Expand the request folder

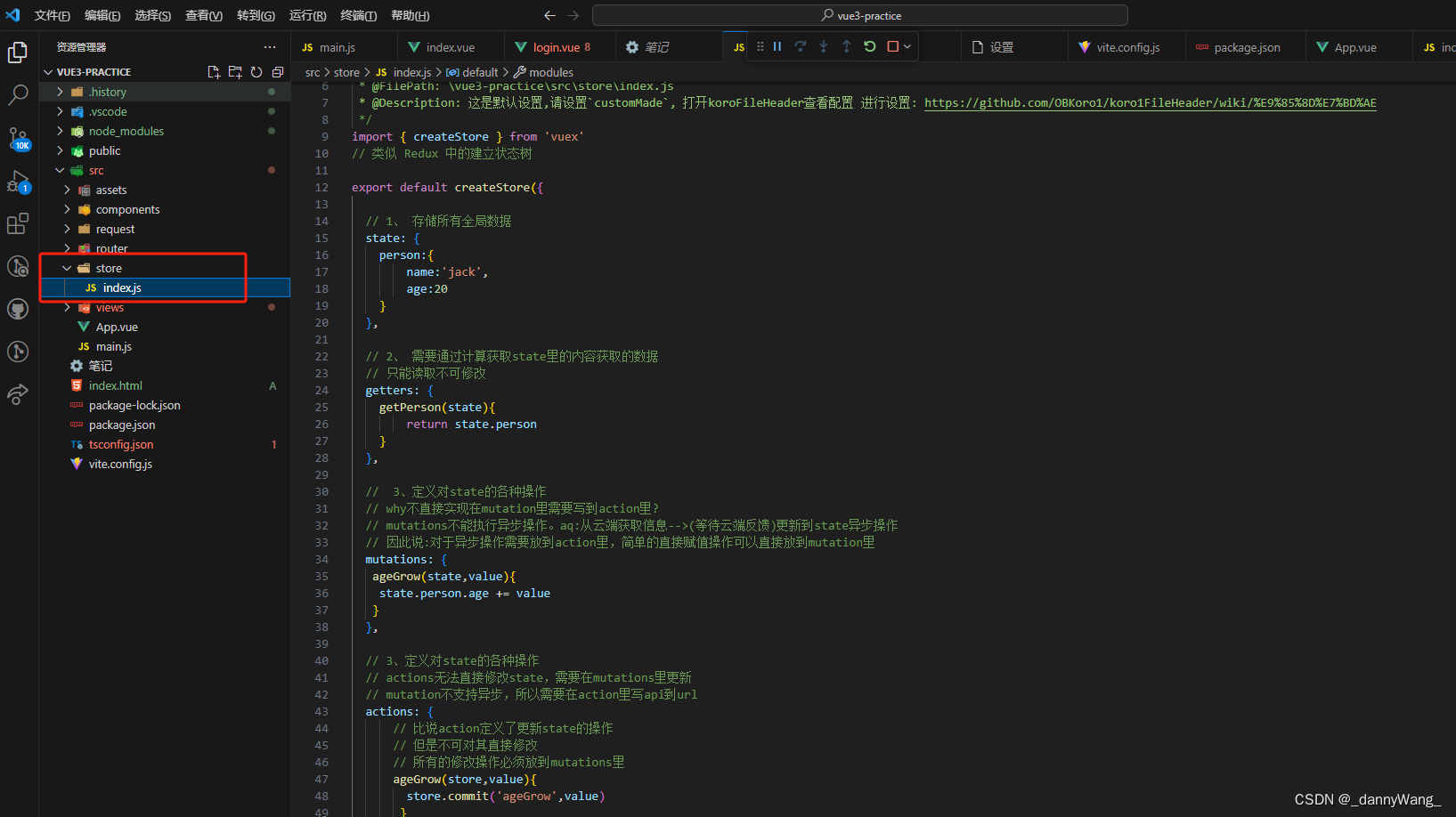[x=165, y=229]
